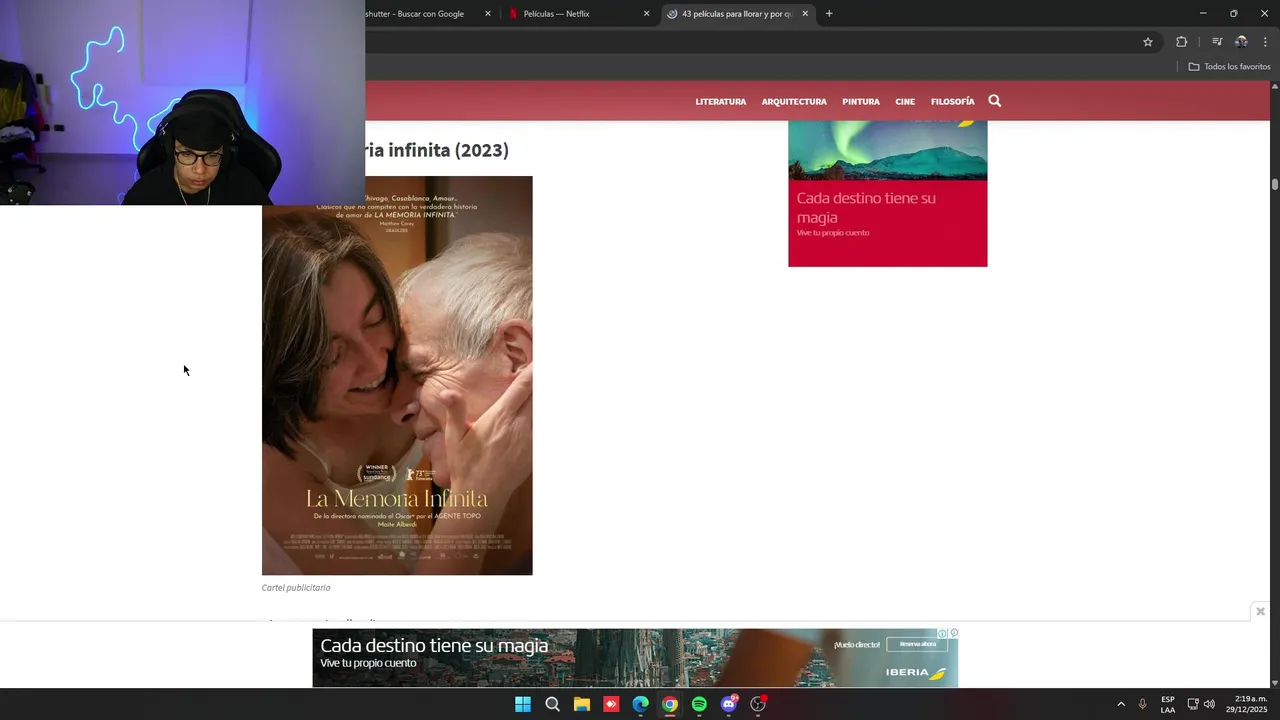The width and height of the screenshot is (1280, 720).
Task: Click the banner ad's small close X icon
Action: point(954,633)
